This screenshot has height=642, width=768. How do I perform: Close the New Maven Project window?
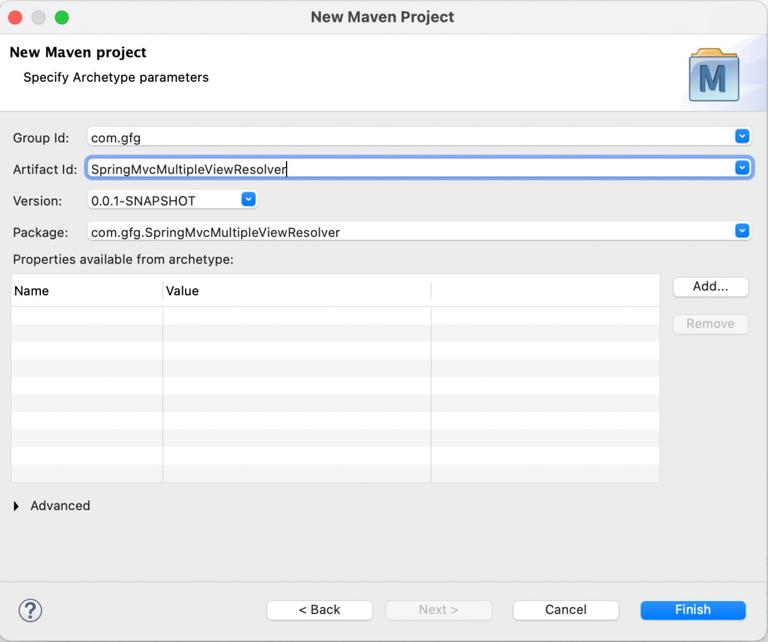click(x=15, y=17)
